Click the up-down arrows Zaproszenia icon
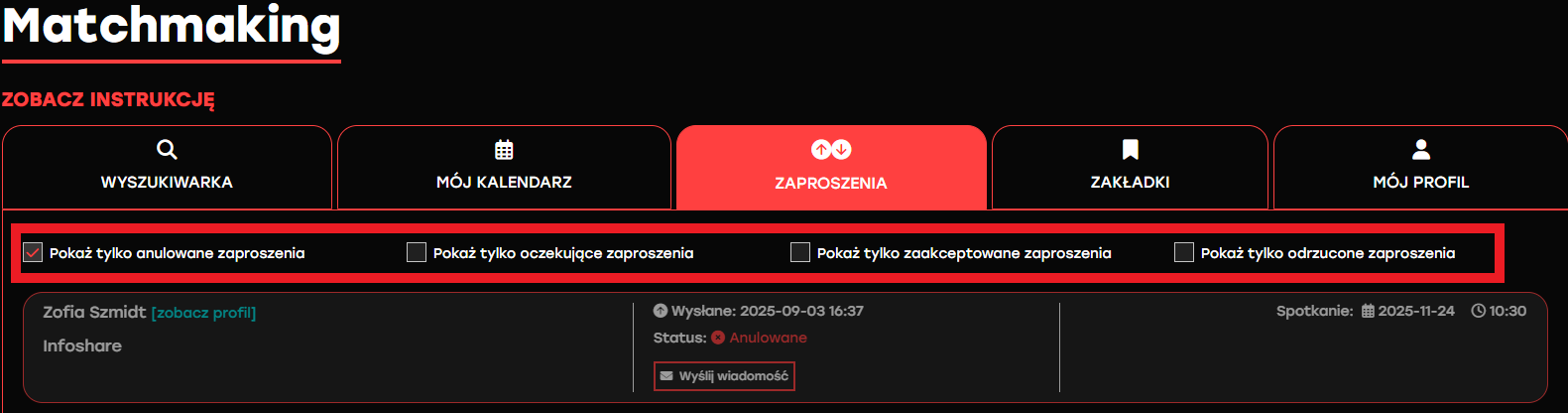 [x=831, y=150]
